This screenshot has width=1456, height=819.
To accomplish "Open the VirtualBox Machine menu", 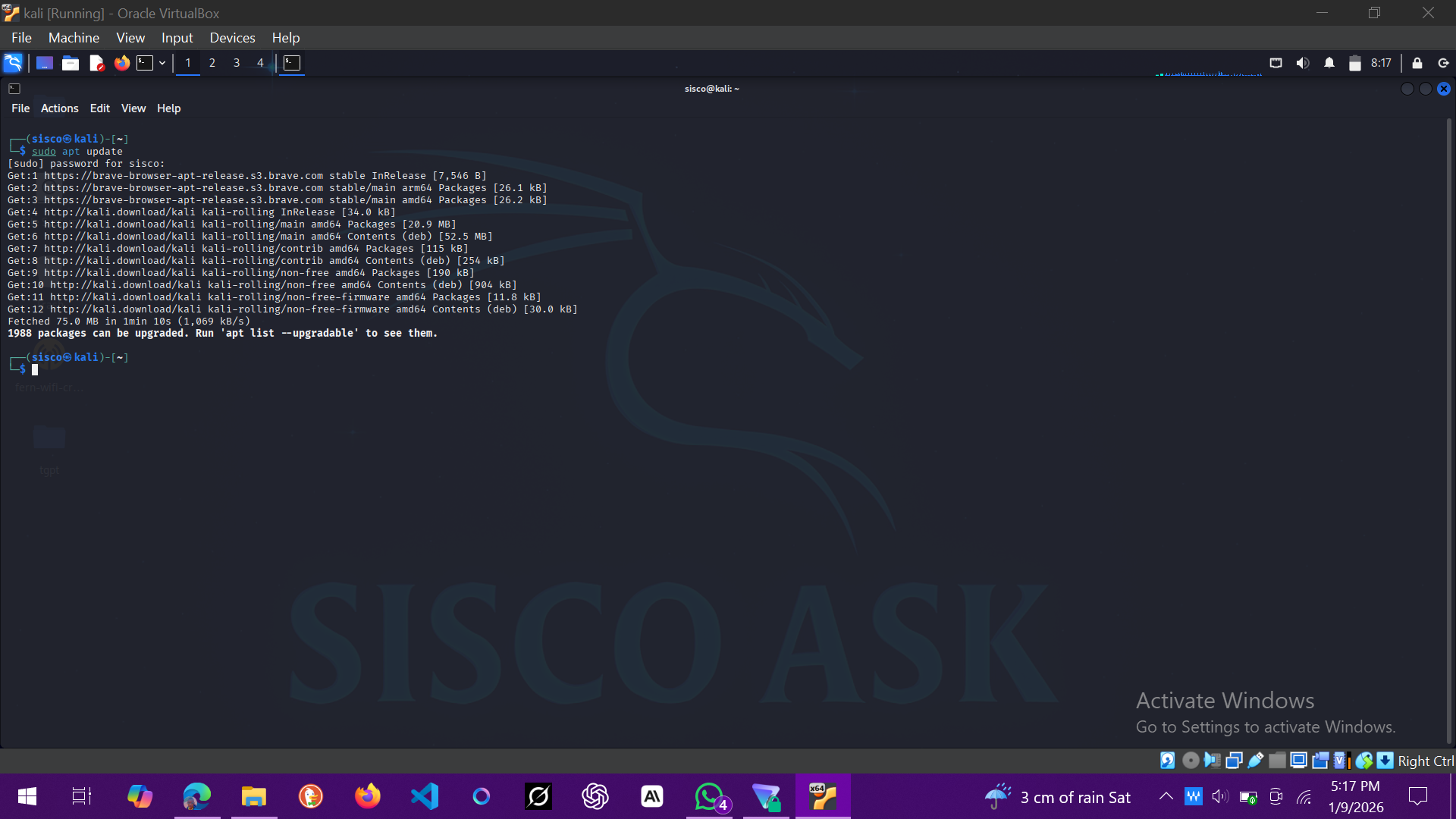I will coord(74,37).
